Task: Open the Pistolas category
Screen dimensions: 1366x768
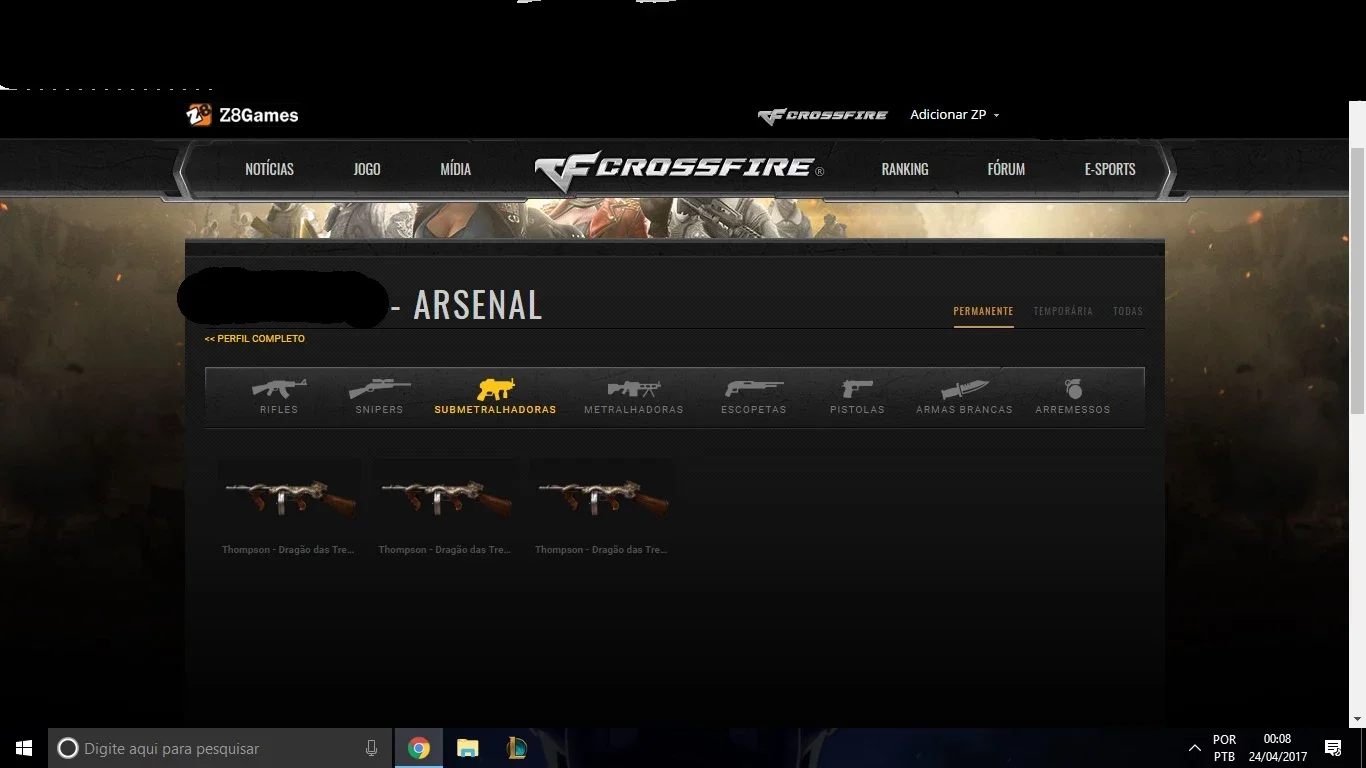Action: 857,396
